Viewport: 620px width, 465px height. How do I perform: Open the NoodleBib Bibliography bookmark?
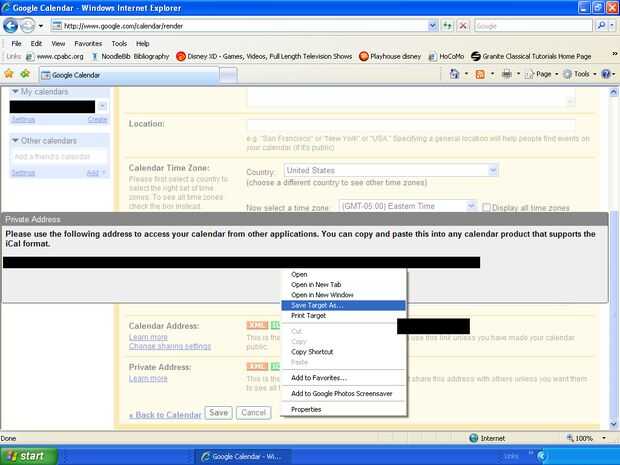coord(130,57)
